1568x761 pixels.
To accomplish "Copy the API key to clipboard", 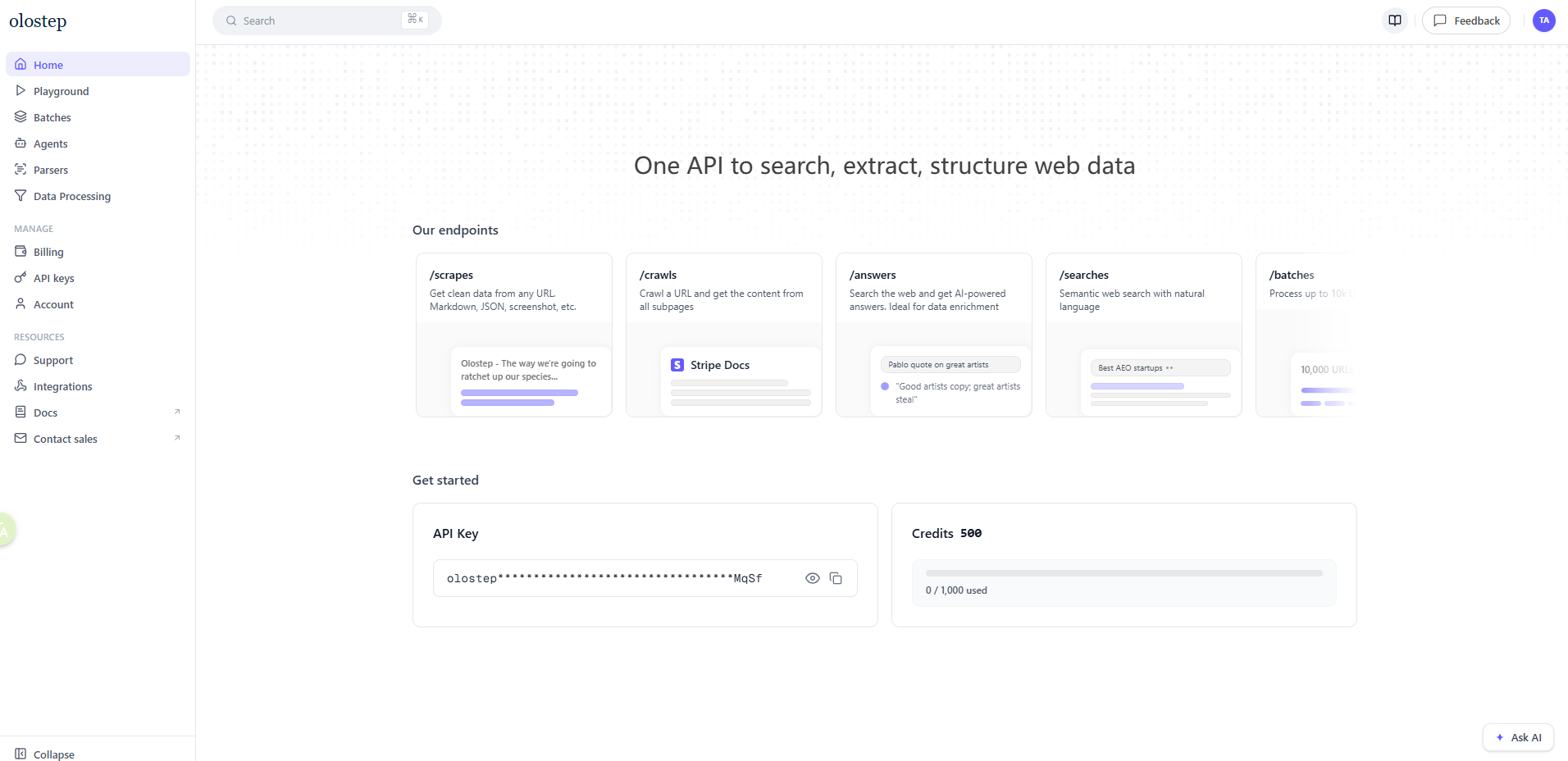I will tap(836, 578).
